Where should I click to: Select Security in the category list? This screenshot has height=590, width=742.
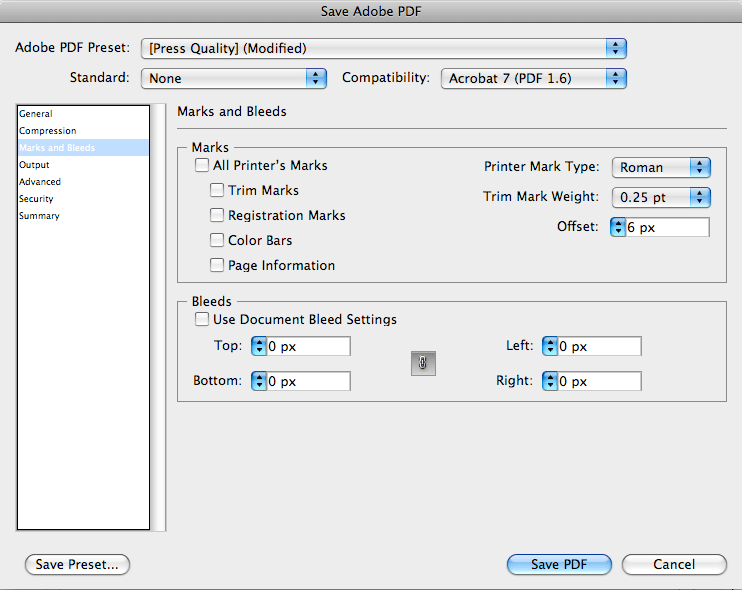click(x=83, y=199)
